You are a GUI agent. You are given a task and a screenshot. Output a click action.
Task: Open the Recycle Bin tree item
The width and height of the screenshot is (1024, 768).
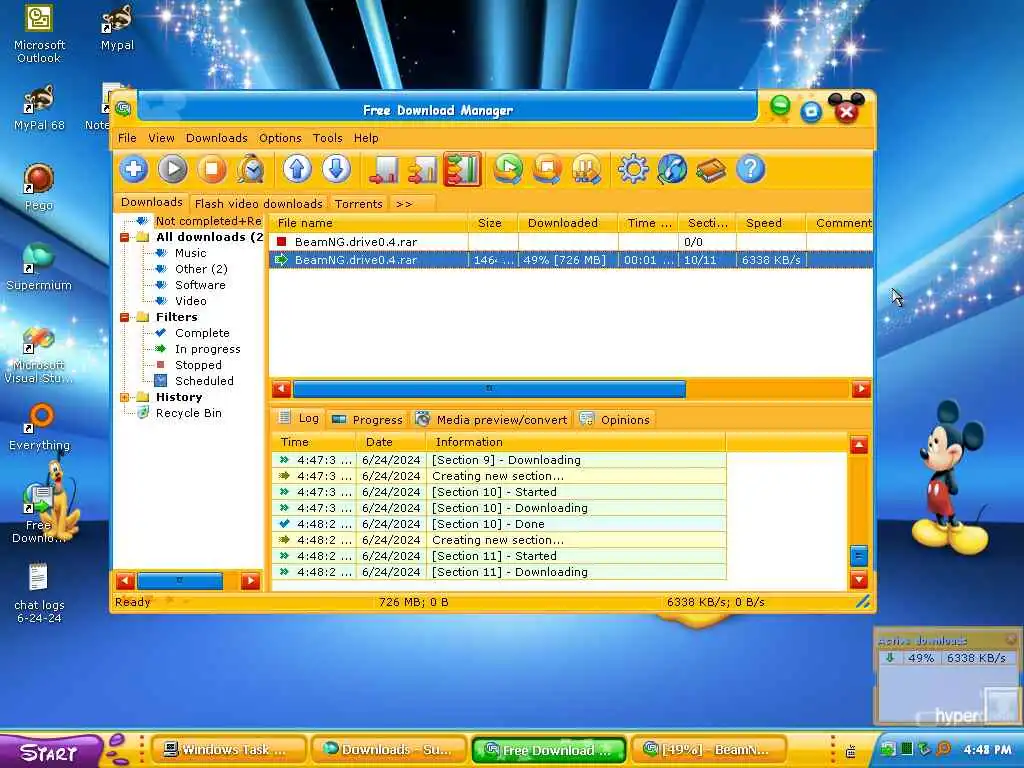[188, 413]
